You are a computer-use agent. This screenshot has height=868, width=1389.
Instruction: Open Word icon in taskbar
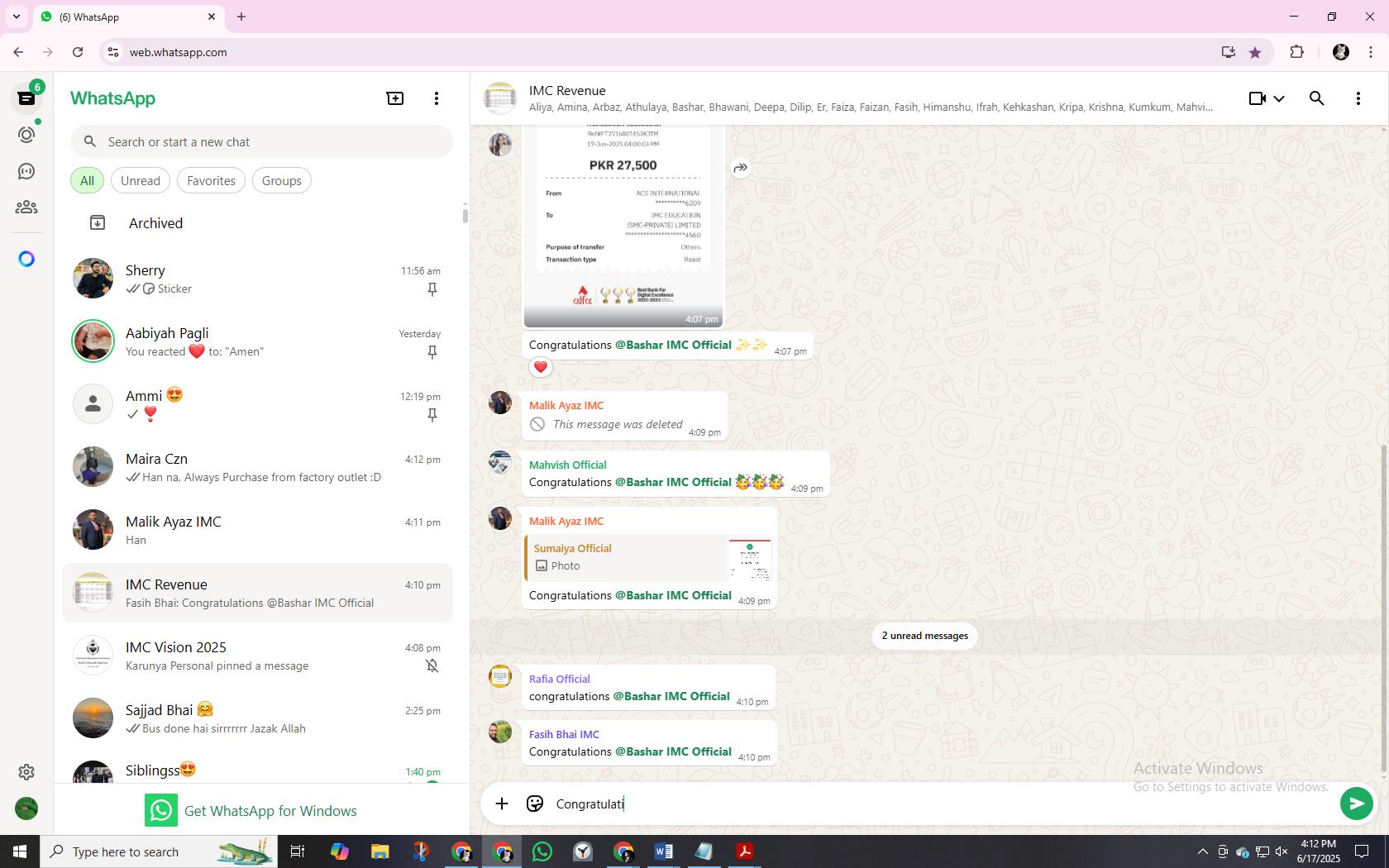pos(664,851)
